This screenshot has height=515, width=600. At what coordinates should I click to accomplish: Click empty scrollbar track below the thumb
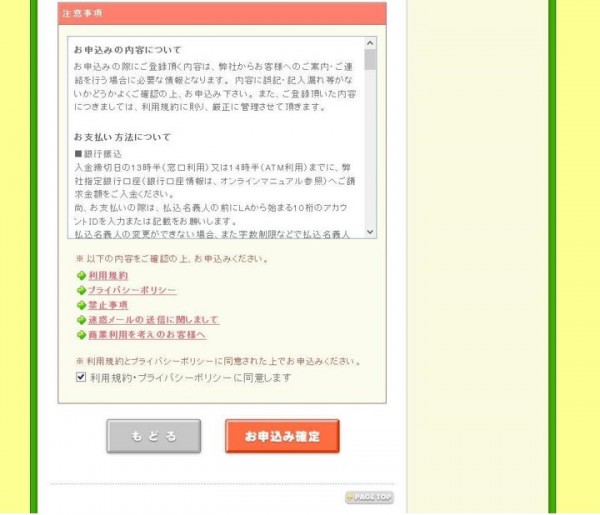click(370, 149)
